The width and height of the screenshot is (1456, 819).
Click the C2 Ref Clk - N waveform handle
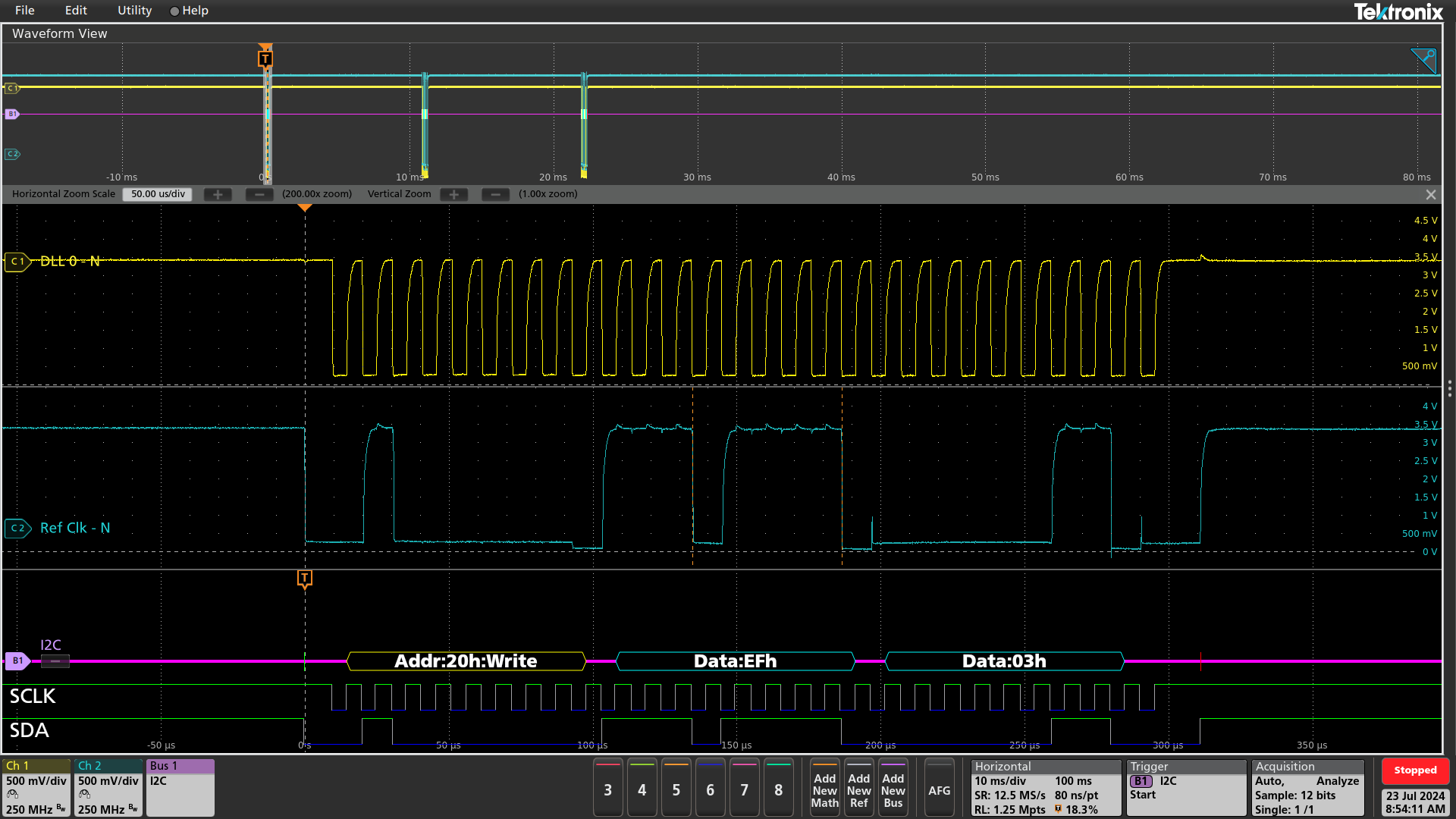17,528
